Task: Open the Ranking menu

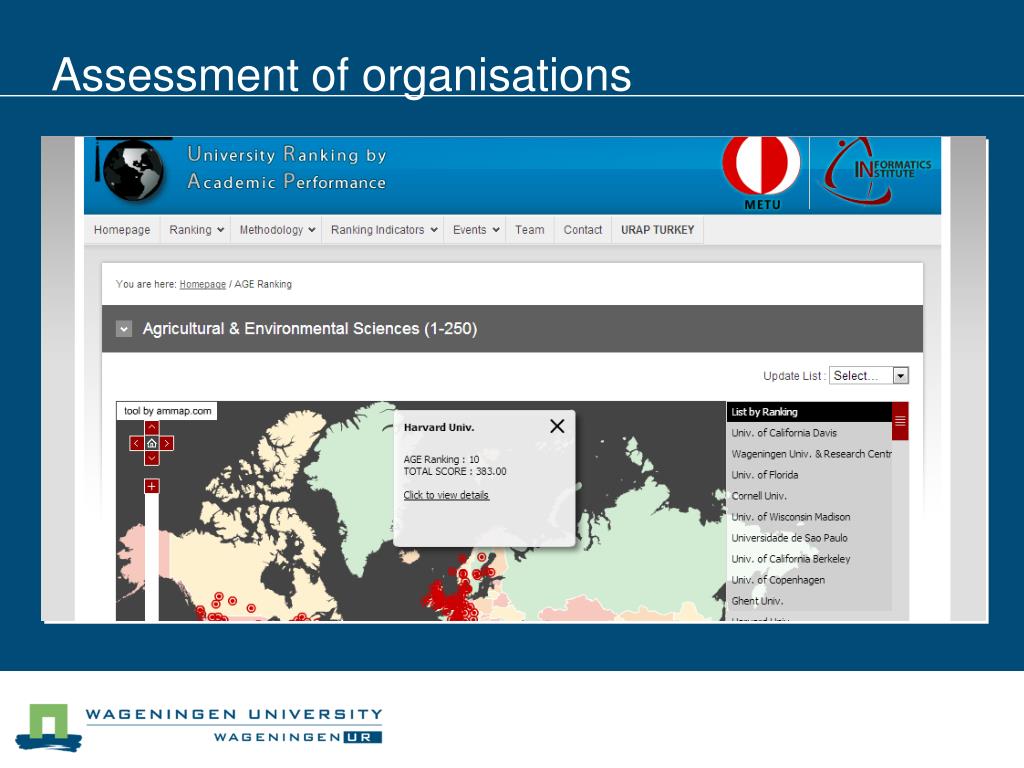Action: (196, 230)
